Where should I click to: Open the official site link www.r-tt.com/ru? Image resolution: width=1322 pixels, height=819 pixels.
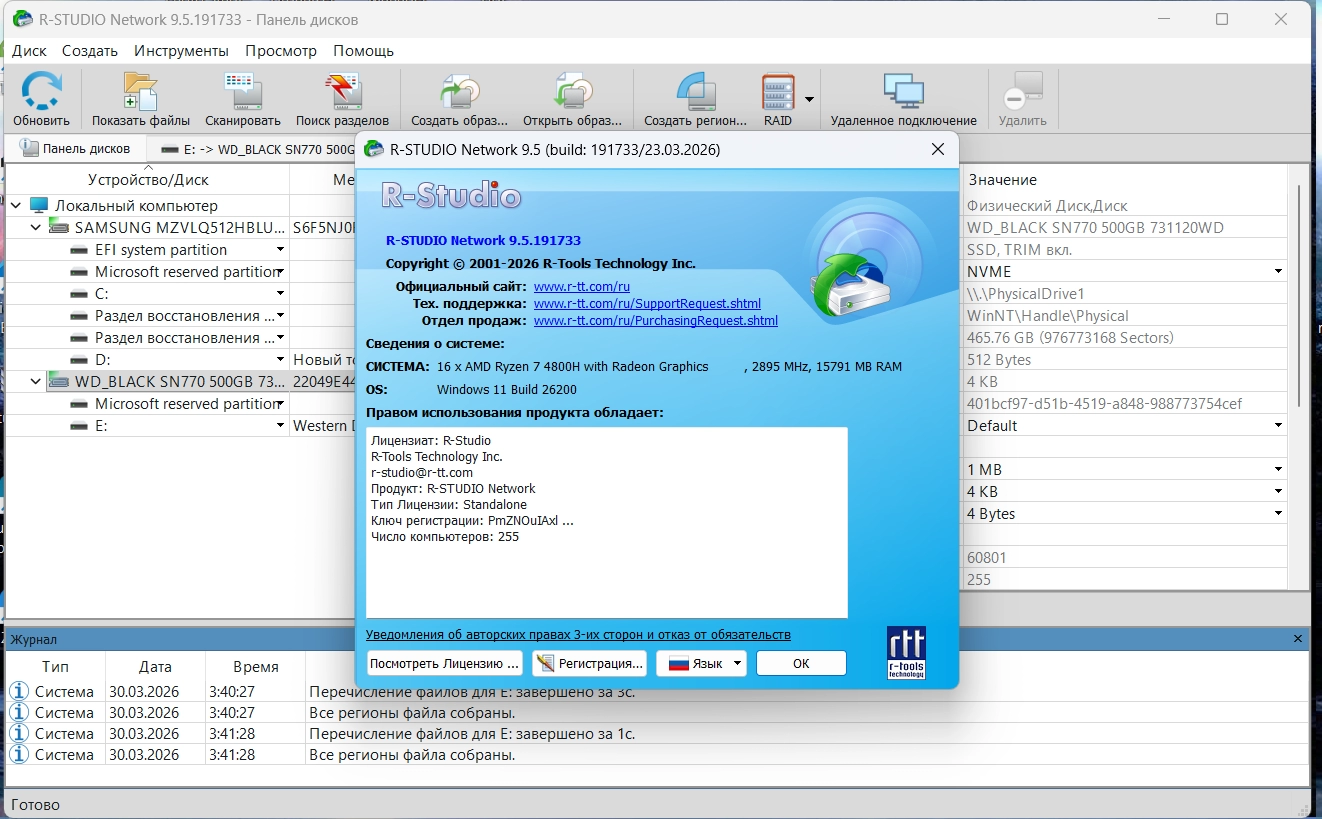[x=582, y=287]
